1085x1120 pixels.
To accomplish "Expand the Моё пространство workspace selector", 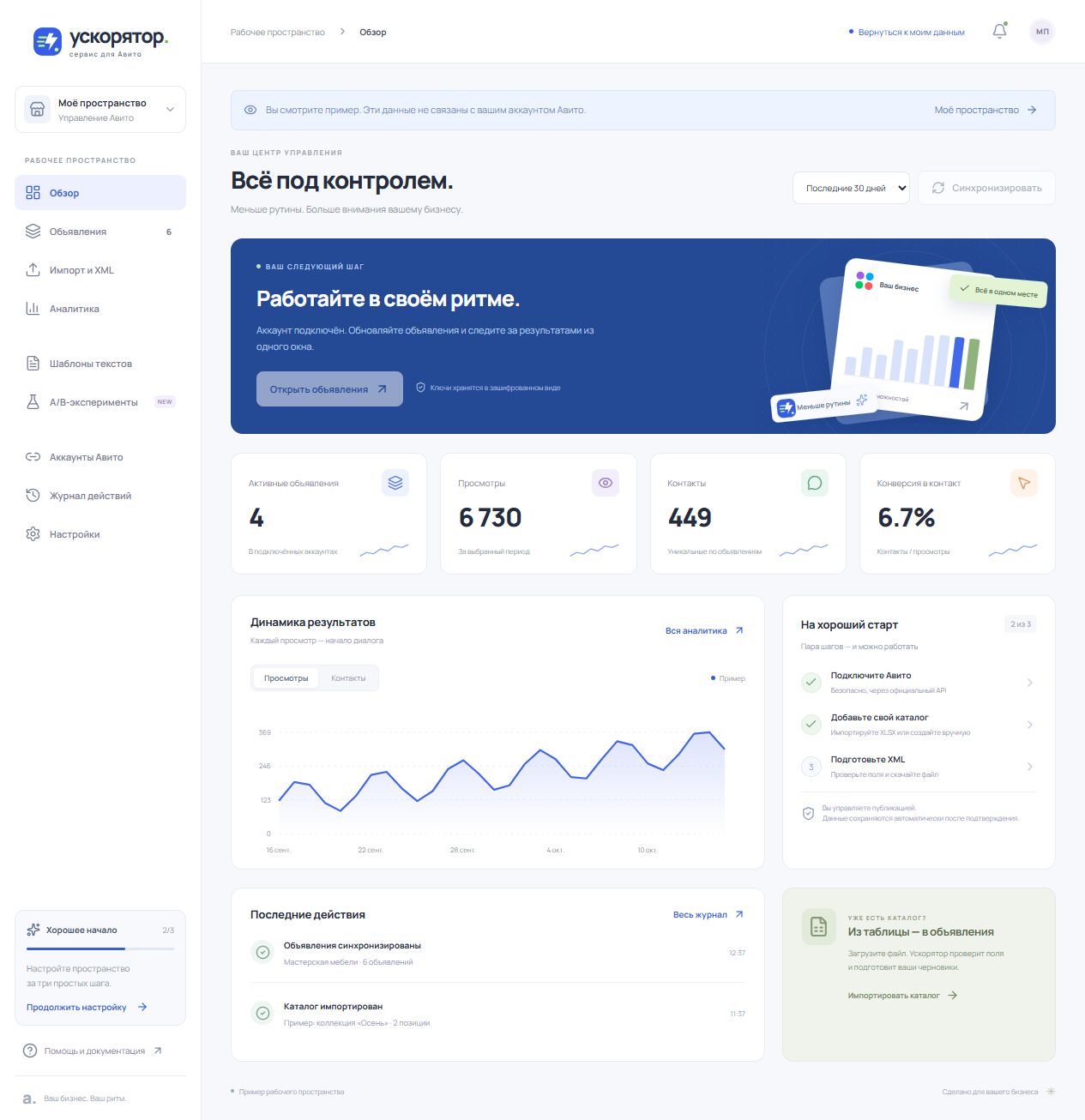I will click(100, 110).
